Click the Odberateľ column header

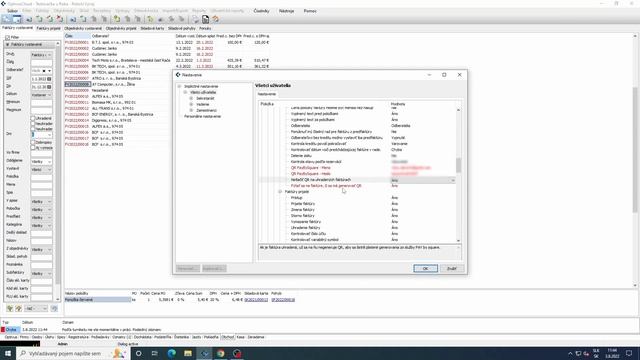point(100,36)
